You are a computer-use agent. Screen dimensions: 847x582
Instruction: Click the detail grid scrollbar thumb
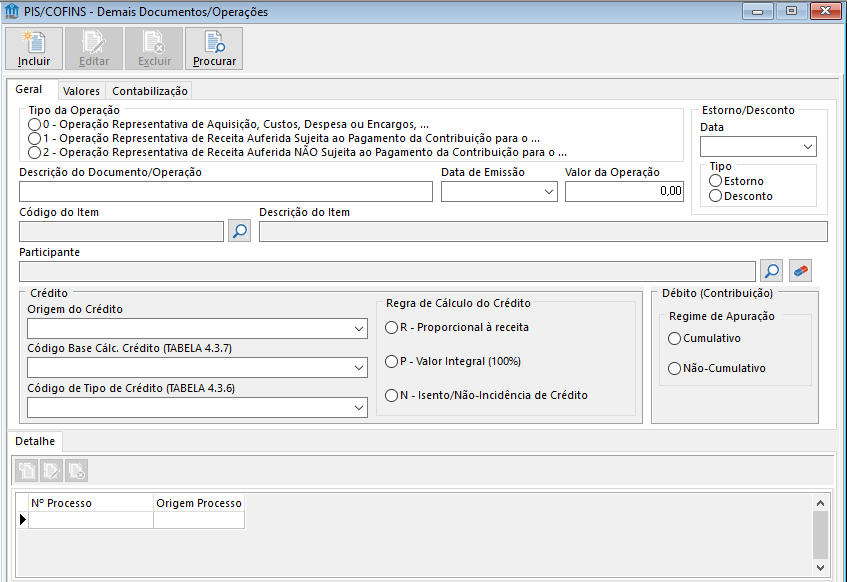[x=820, y=535]
